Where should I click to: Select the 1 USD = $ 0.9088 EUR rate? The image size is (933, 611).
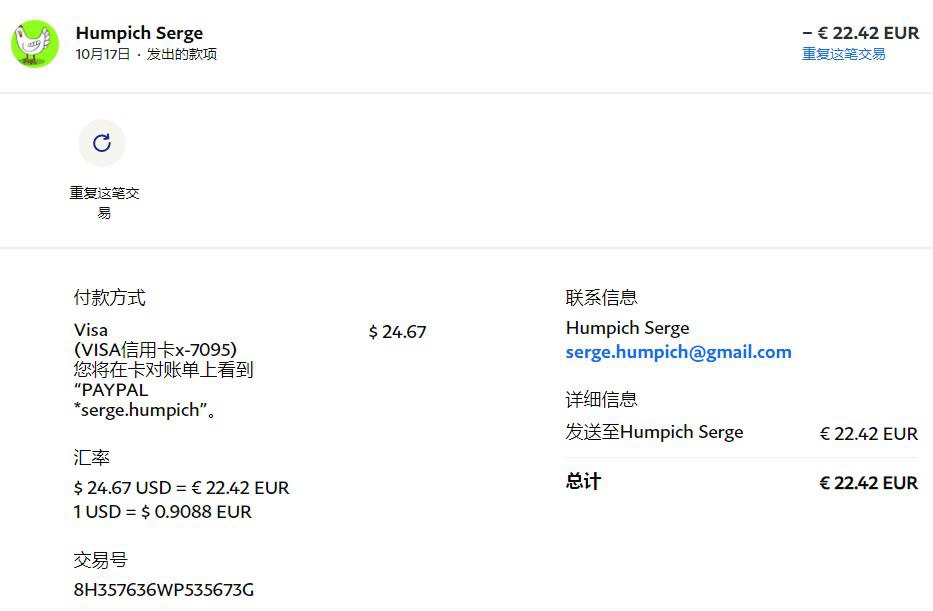click(x=162, y=512)
